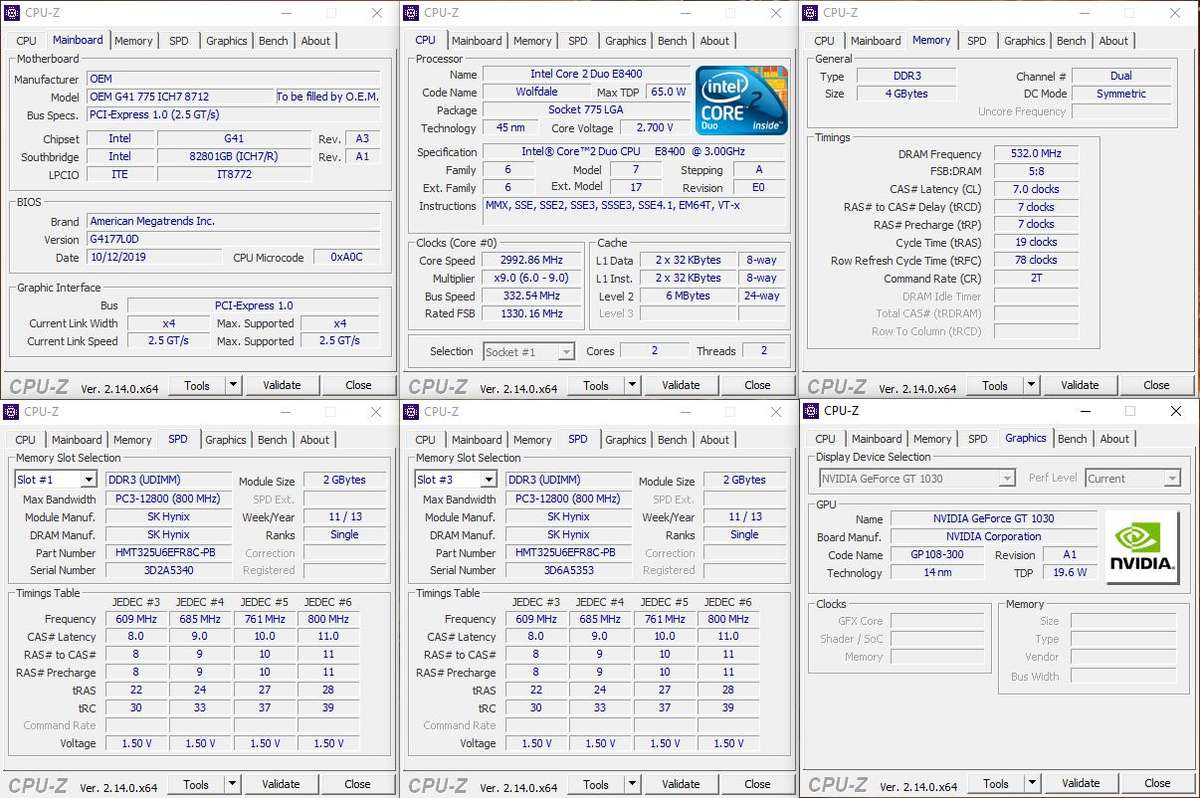Screen dimensions: 1200x798
Task: Switch to the About tab in the Memory window
Action: click(x=1114, y=40)
